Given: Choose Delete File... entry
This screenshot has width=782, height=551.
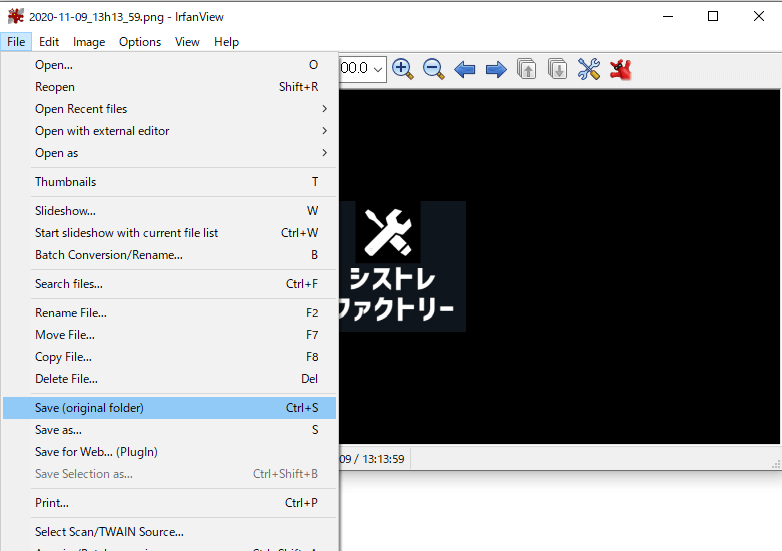Looking at the screenshot, I should (170, 379).
